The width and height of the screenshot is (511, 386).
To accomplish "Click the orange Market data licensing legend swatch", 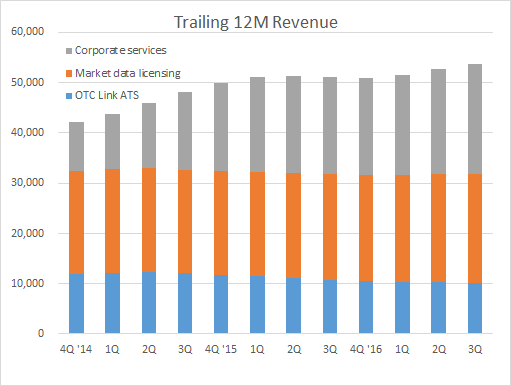I will pos(69,73).
